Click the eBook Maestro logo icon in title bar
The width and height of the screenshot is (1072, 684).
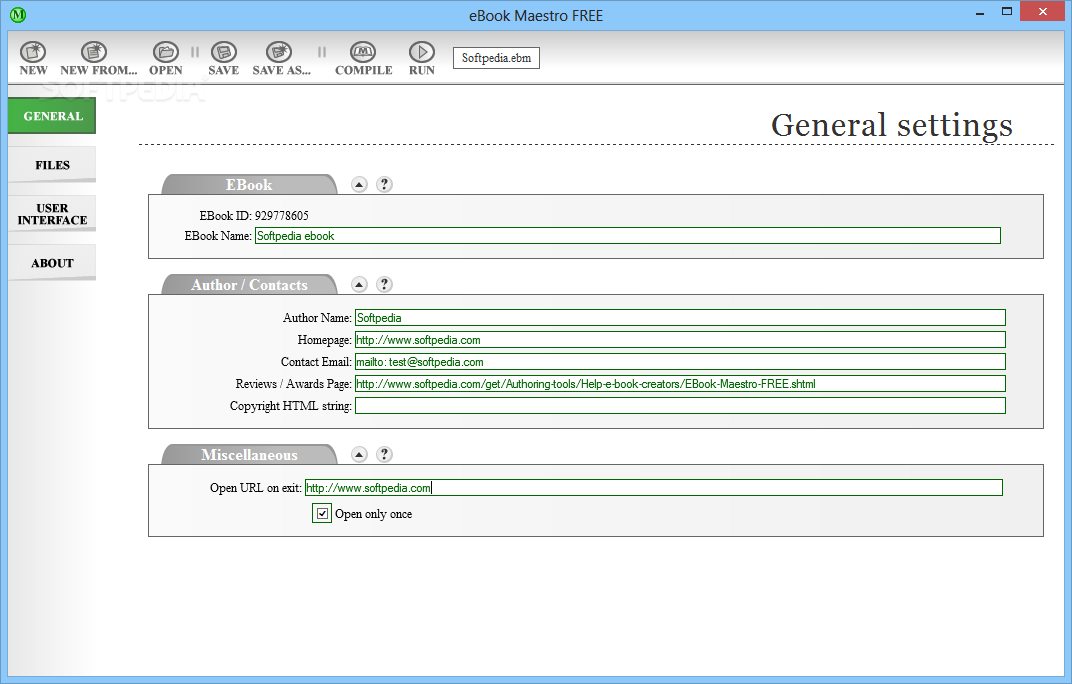[x=18, y=14]
